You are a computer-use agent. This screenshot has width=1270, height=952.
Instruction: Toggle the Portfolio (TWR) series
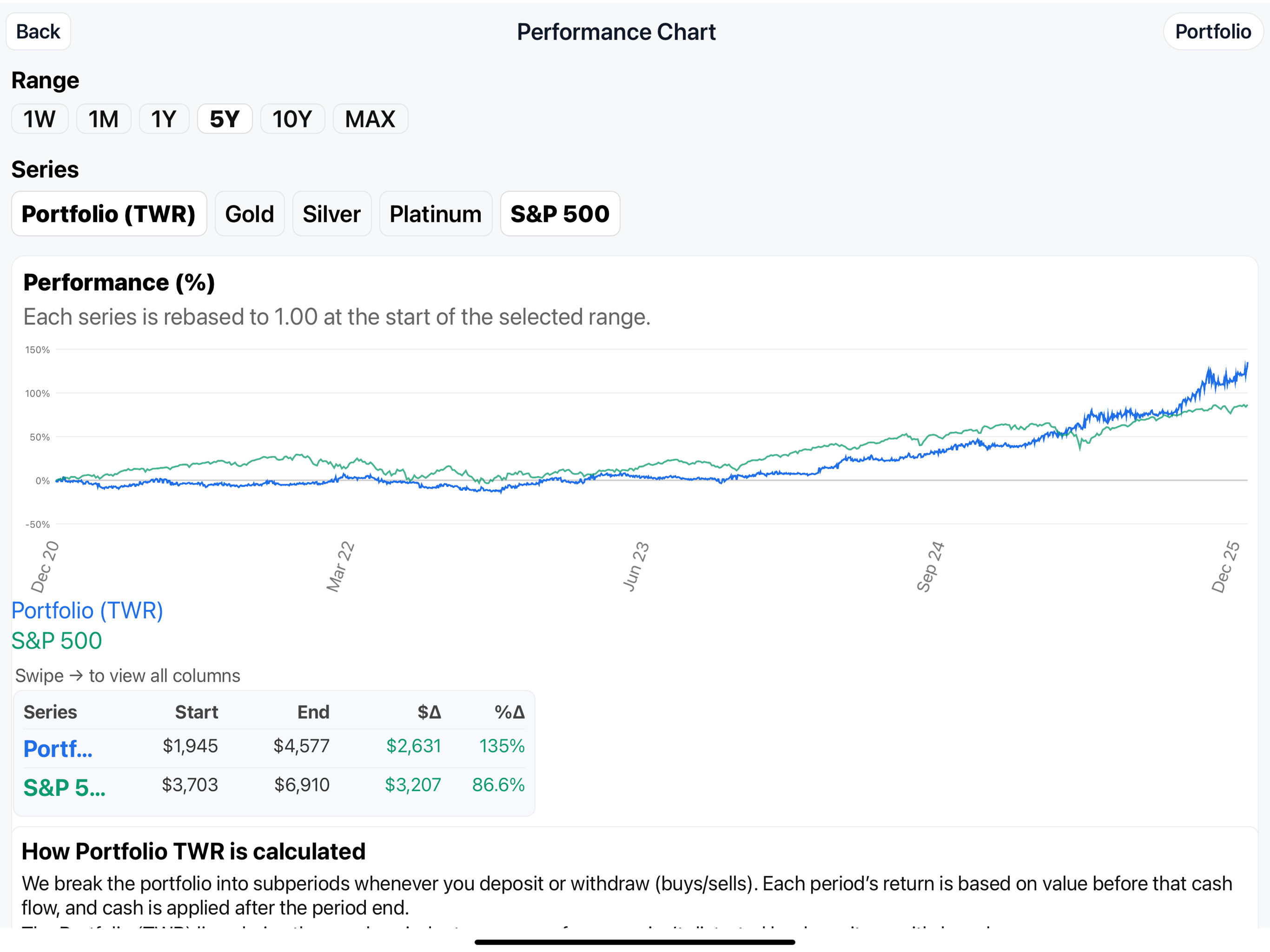pos(108,214)
